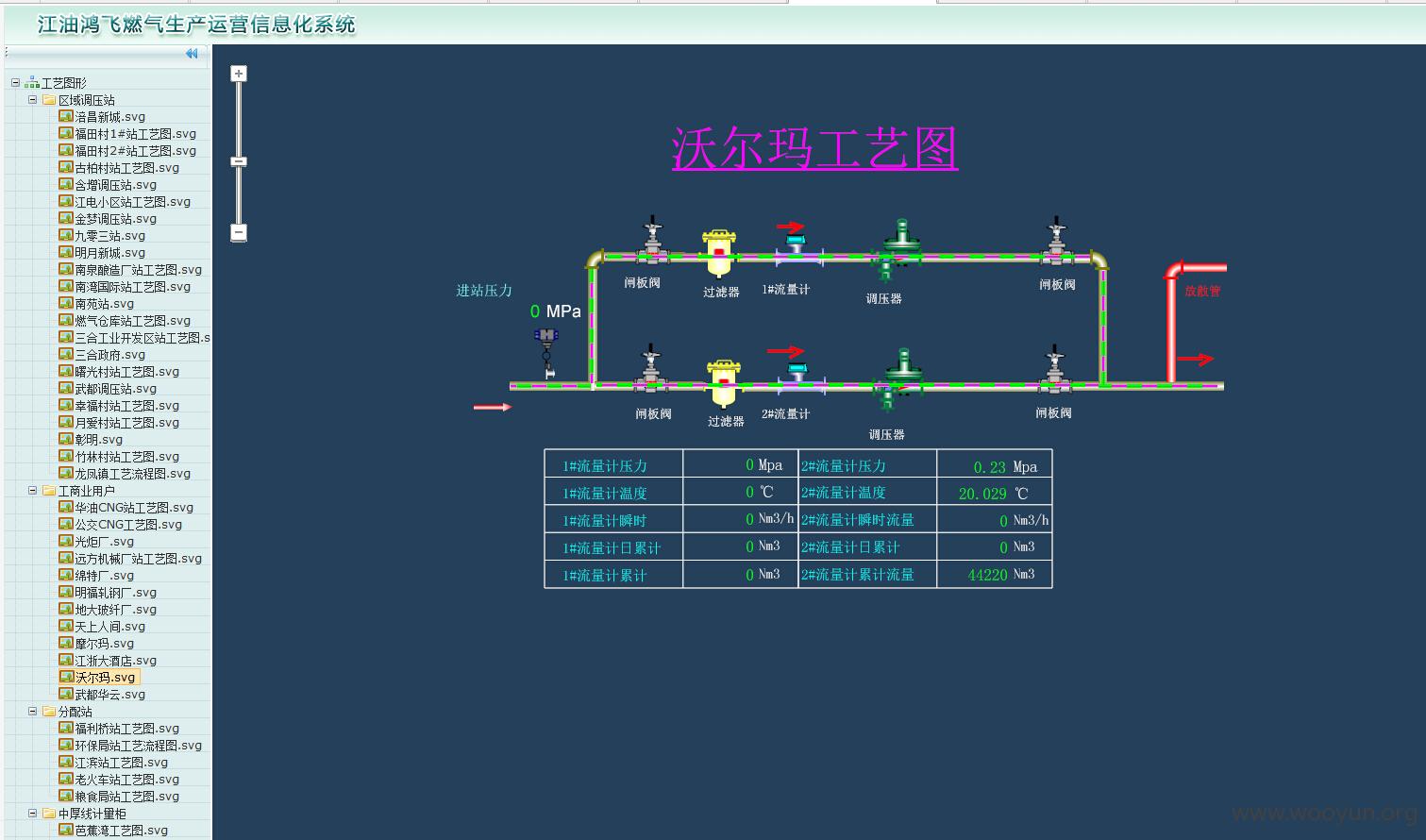Collapse the 工商业用户 tree folder
The height and width of the screenshot is (840, 1426).
[32, 491]
